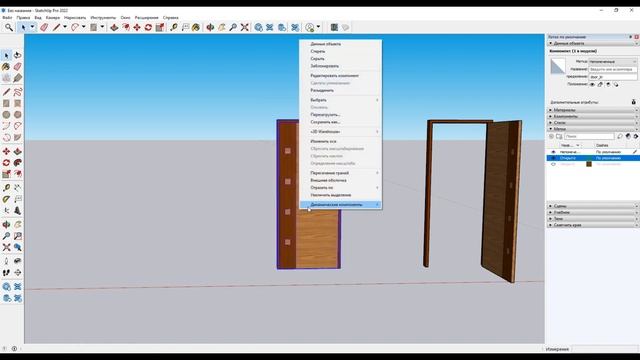The height and width of the screenshot is (360, 640).
Task: Select the Freehand tool in left toolbar
Action: [18, 92]
